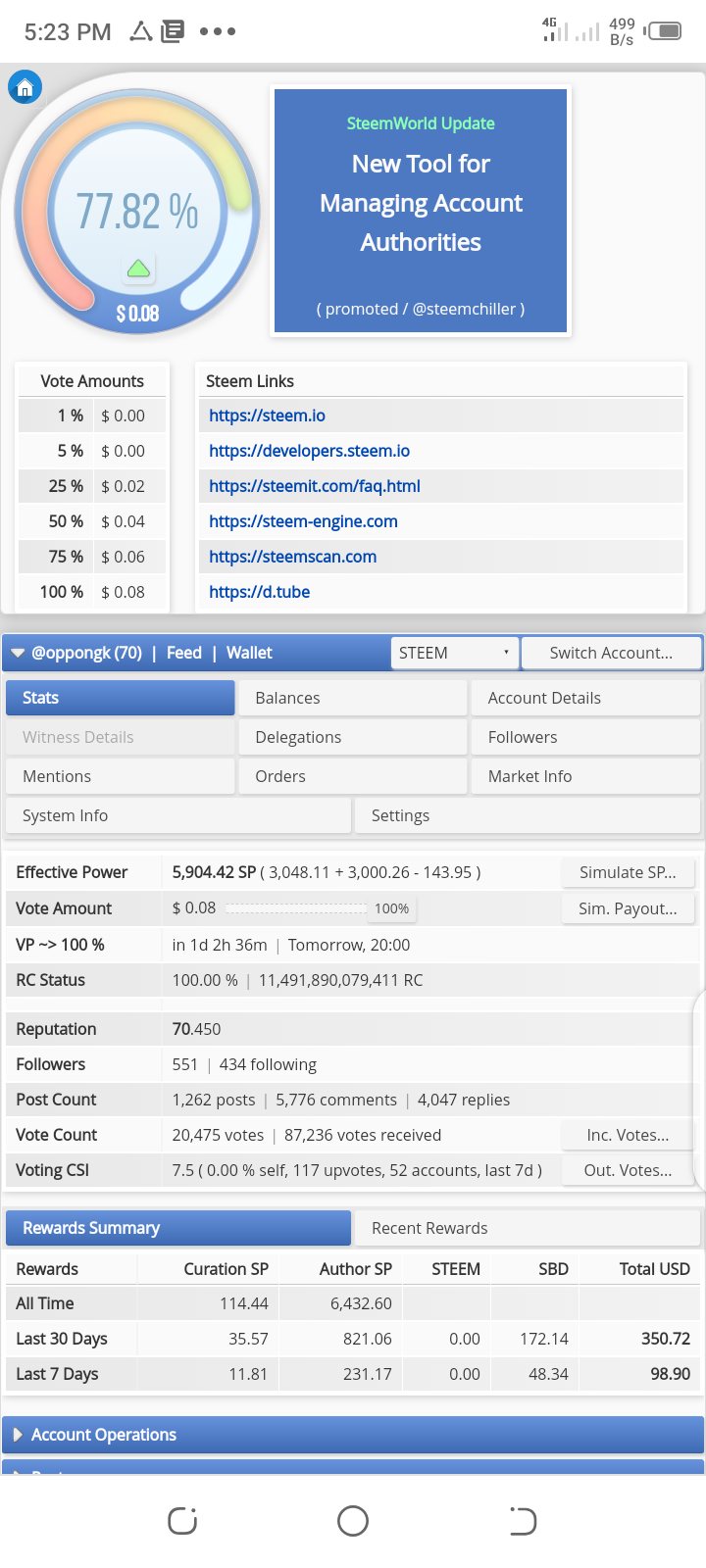Click the Sim. Payout button
This screenshot has height=1568, width=706.
[628, 908]
